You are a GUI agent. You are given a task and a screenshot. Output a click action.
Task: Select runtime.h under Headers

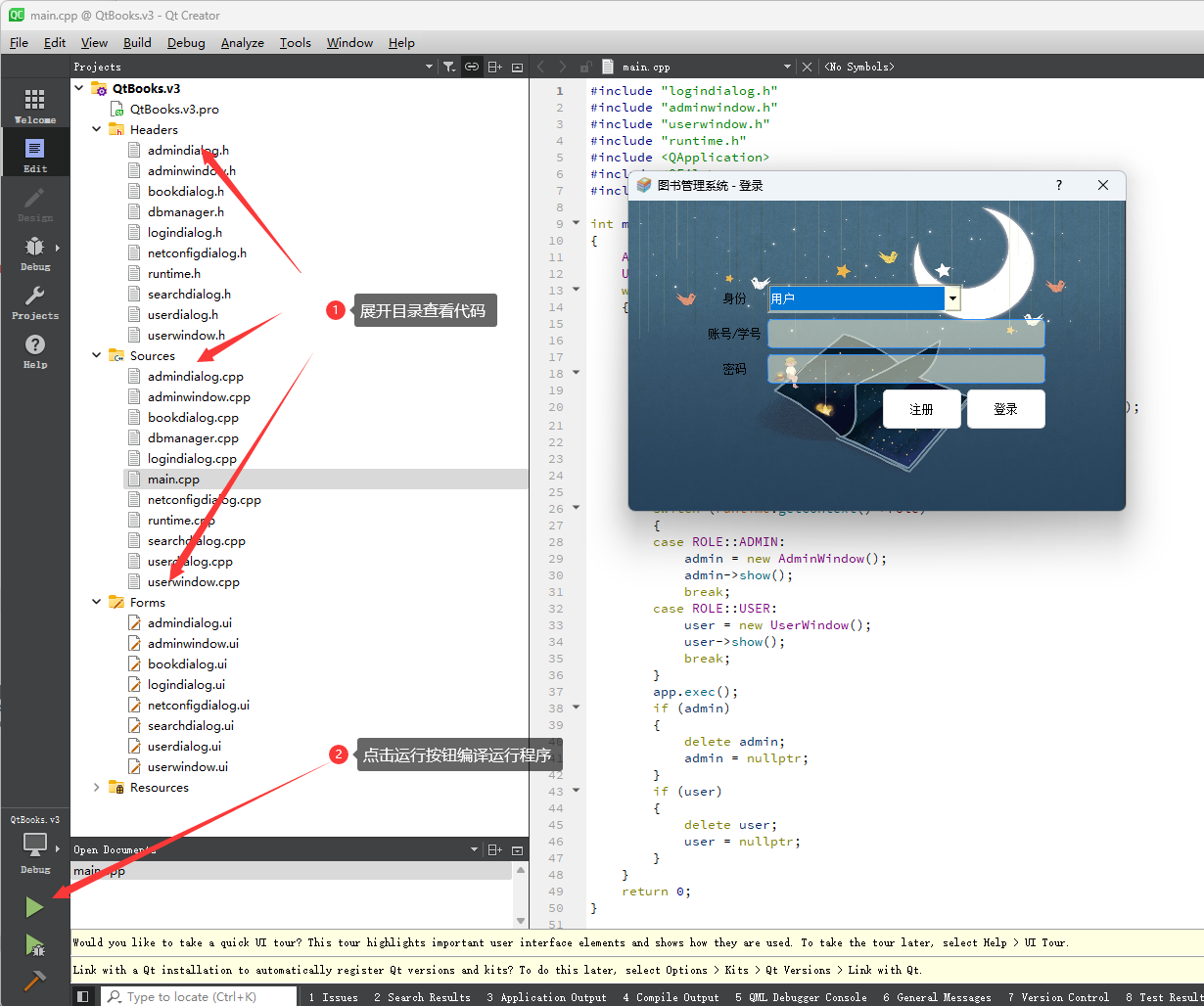pyautogui.click(x=173, y=273)
